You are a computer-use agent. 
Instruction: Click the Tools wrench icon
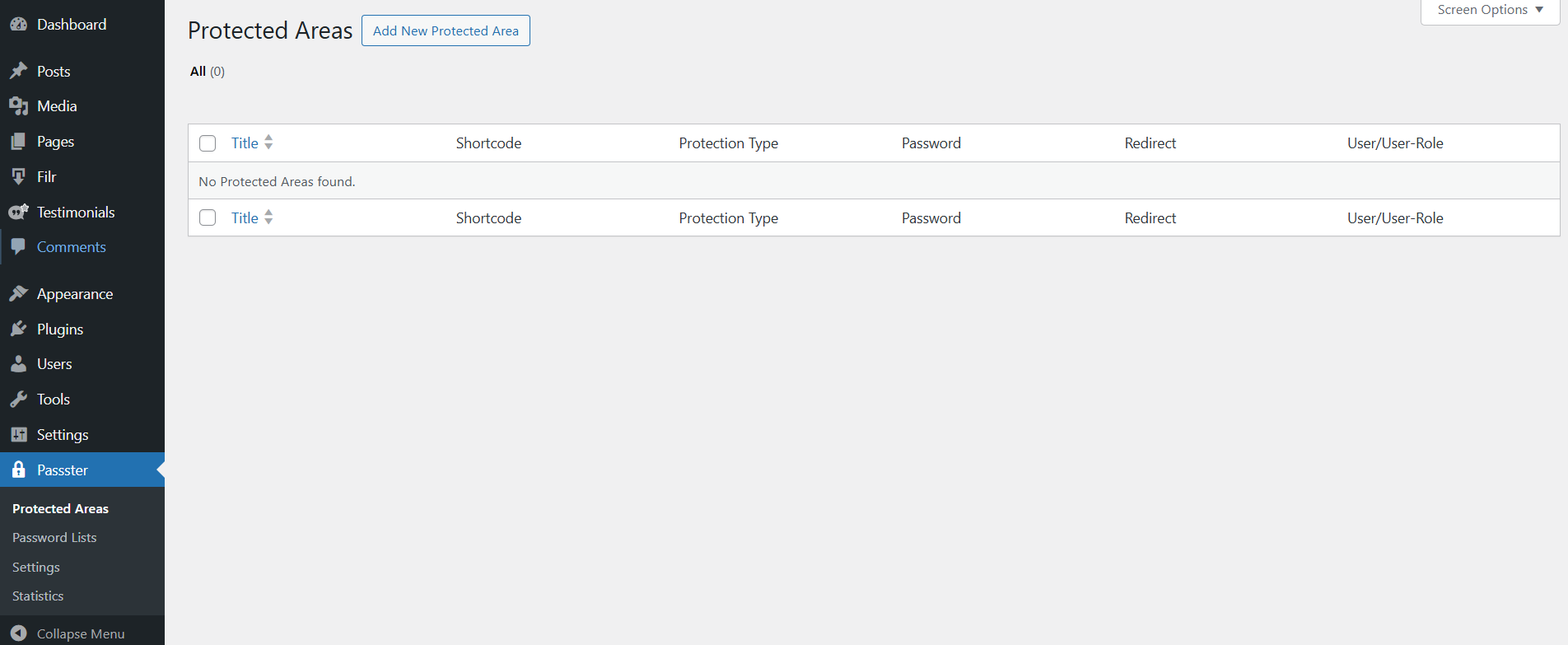[x=18, y=400]
